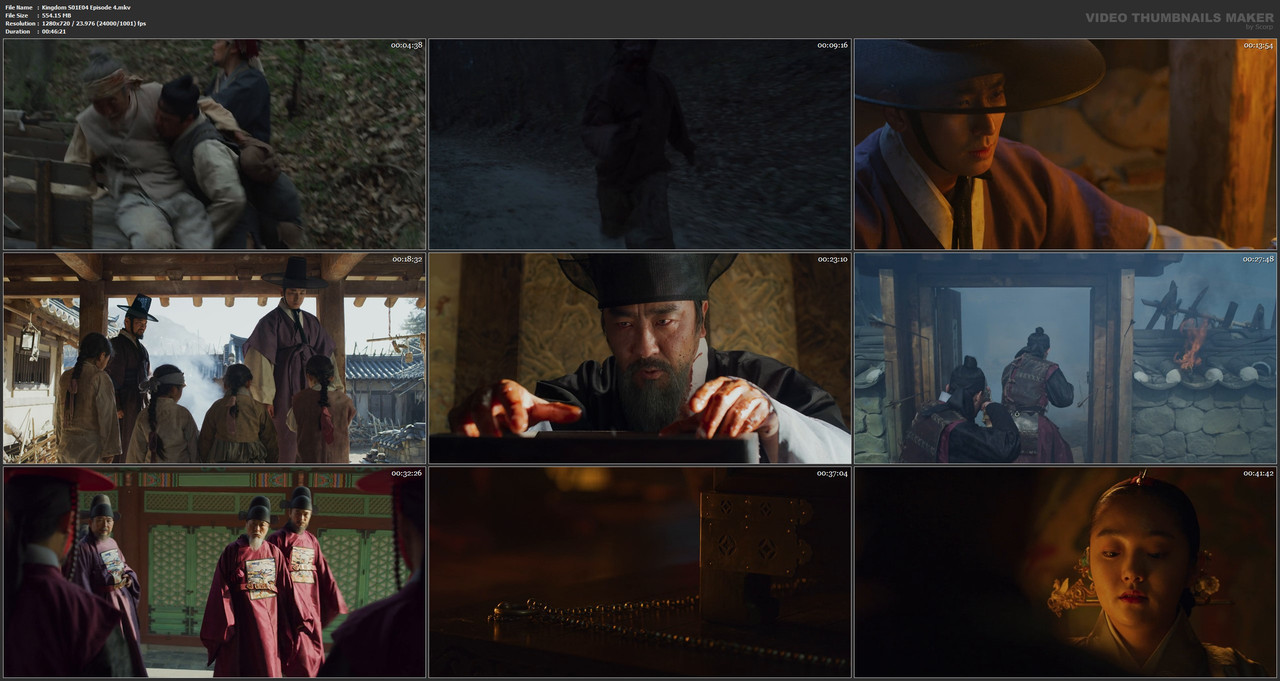Open the bearded man thumbnail at 00:23:10

pyautogui.click(x=640, y=358)
